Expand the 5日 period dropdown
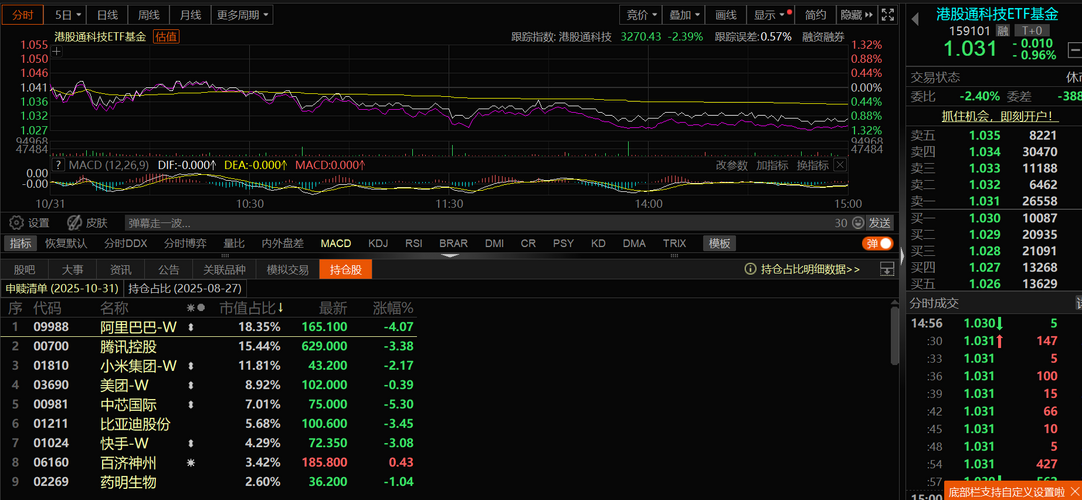The height and width of the screenshot is (500, 1082). 69,15
